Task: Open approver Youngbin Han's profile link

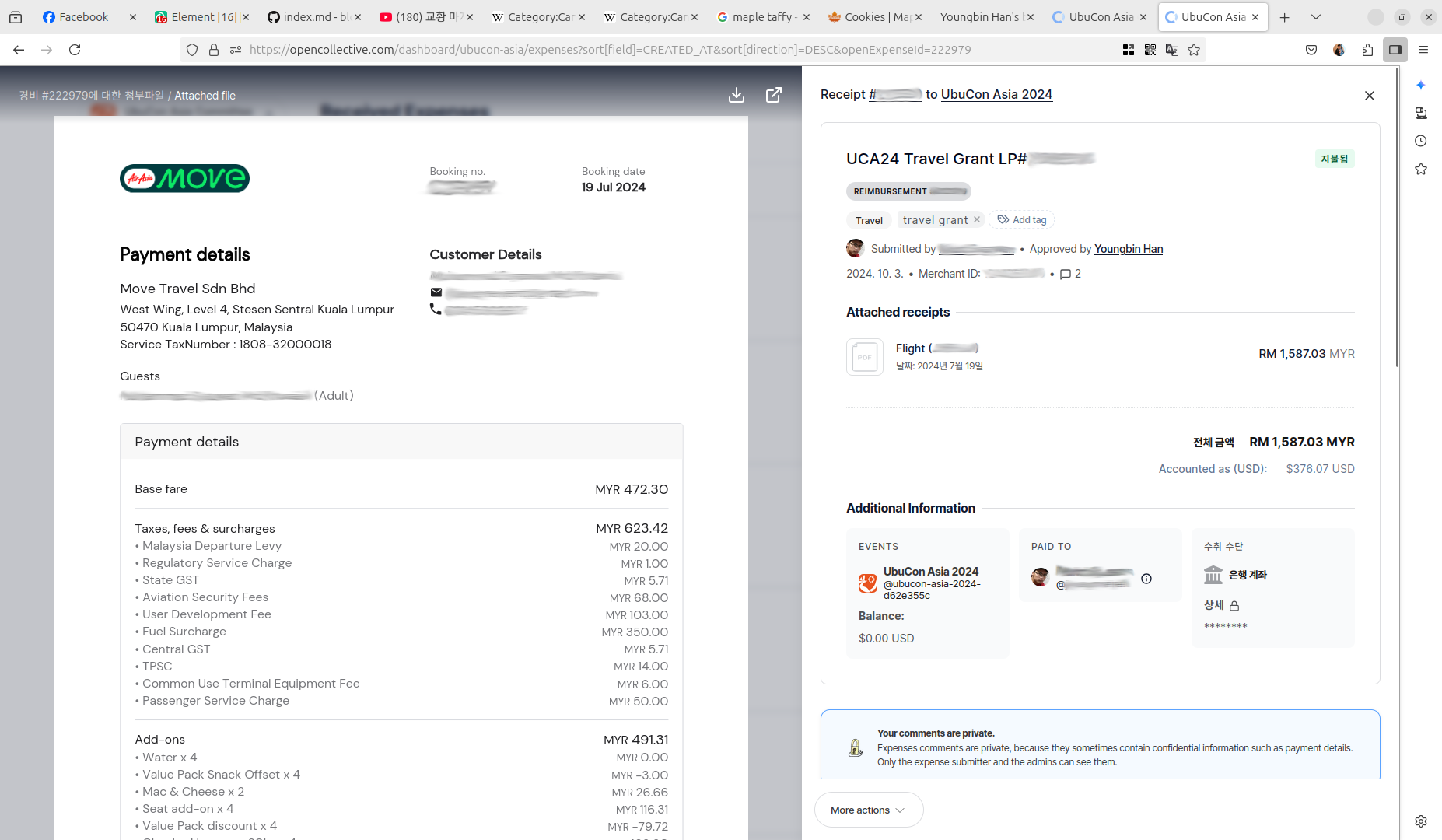Action: (x=1128, y=249)
